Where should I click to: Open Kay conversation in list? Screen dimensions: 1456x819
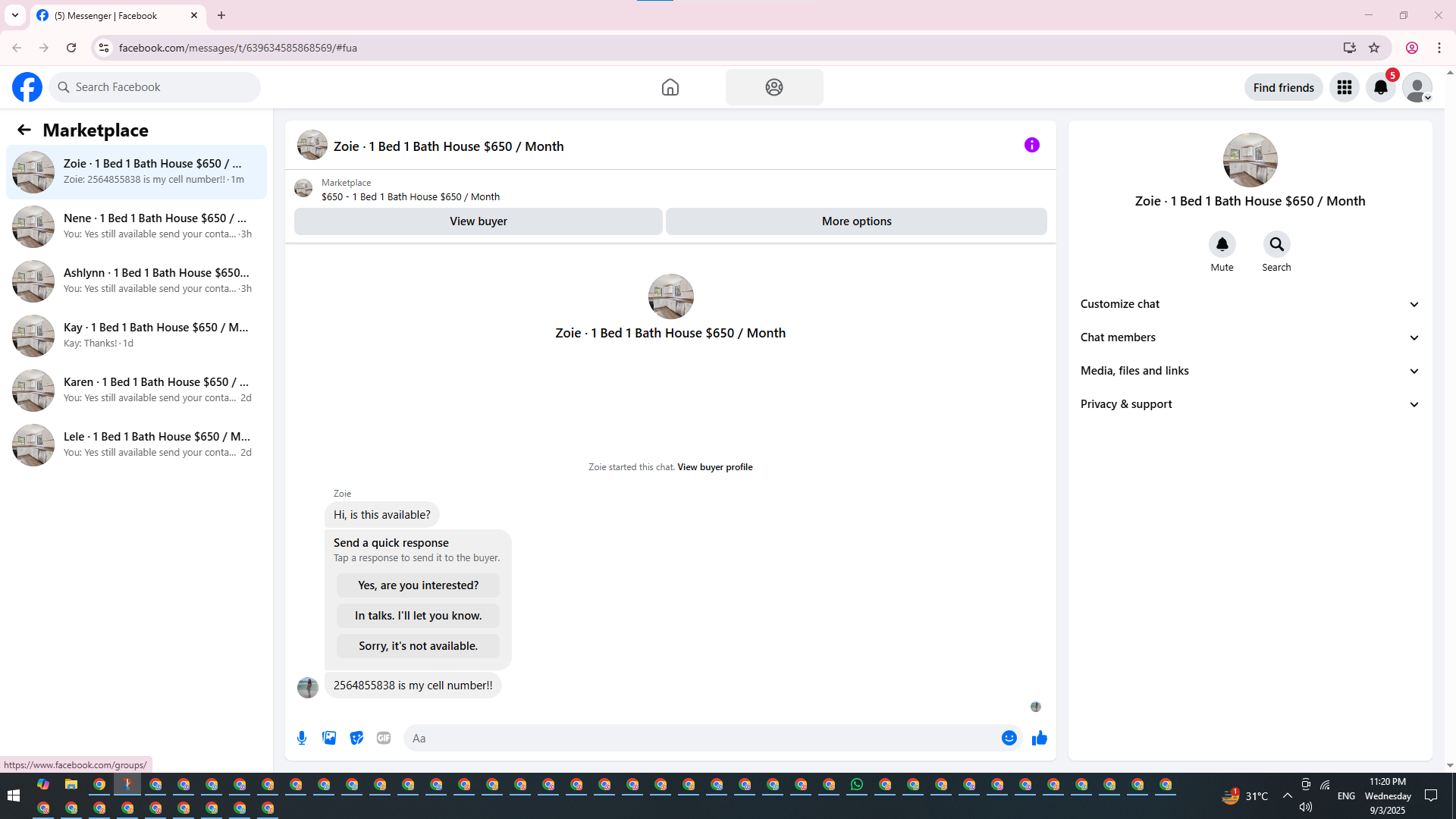(136, 336)
